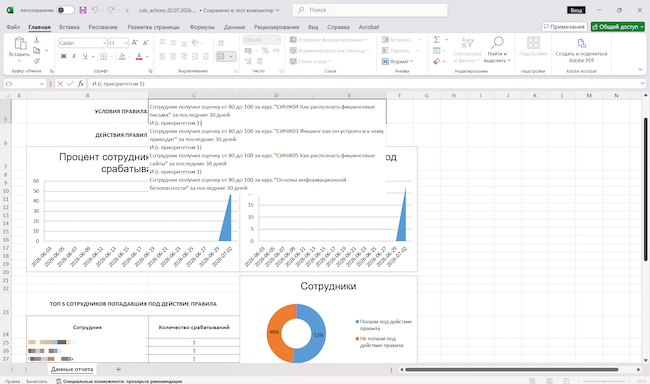650x384 pixels.
Task: Click in the Поиск search field
Action: click(370, 10)
